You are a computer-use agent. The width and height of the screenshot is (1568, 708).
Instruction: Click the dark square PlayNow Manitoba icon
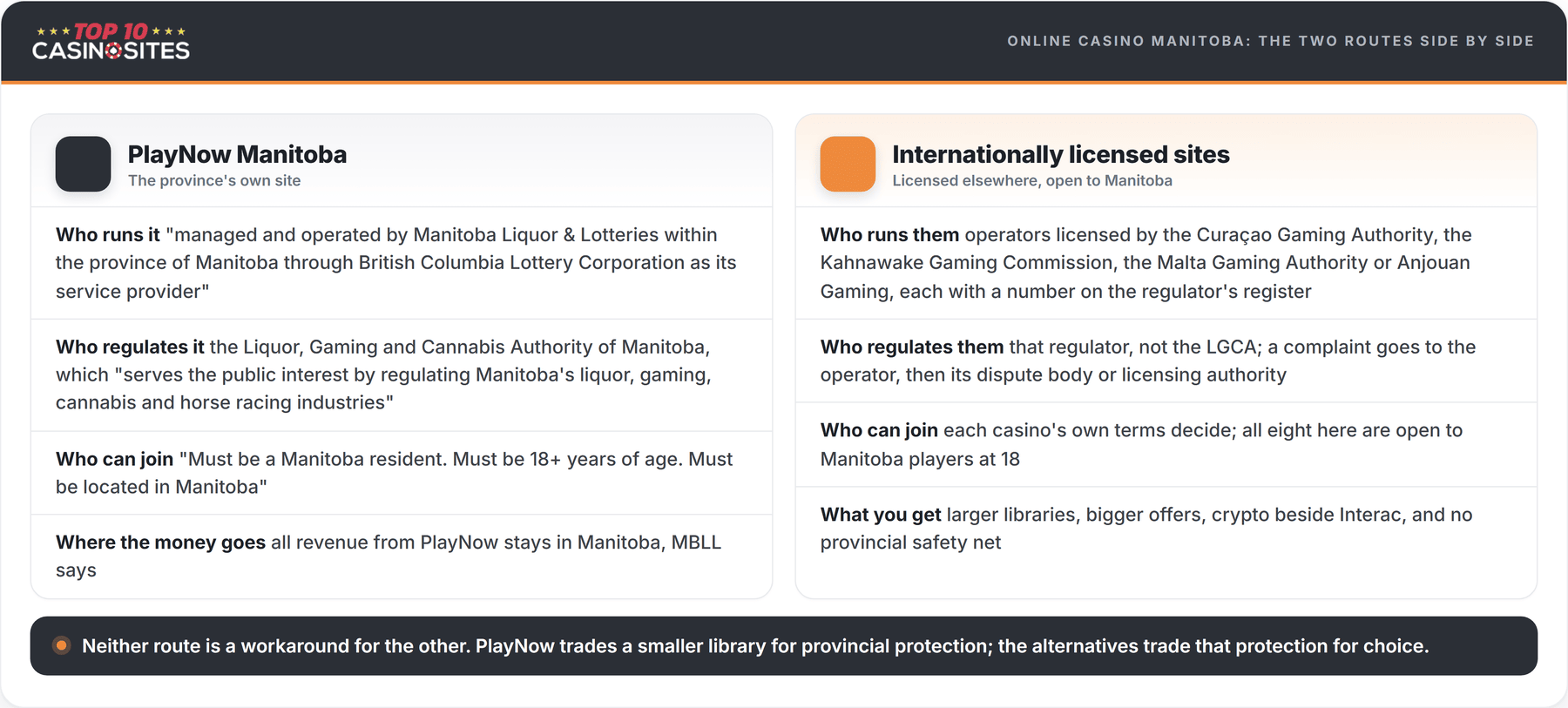click(83, 164)
